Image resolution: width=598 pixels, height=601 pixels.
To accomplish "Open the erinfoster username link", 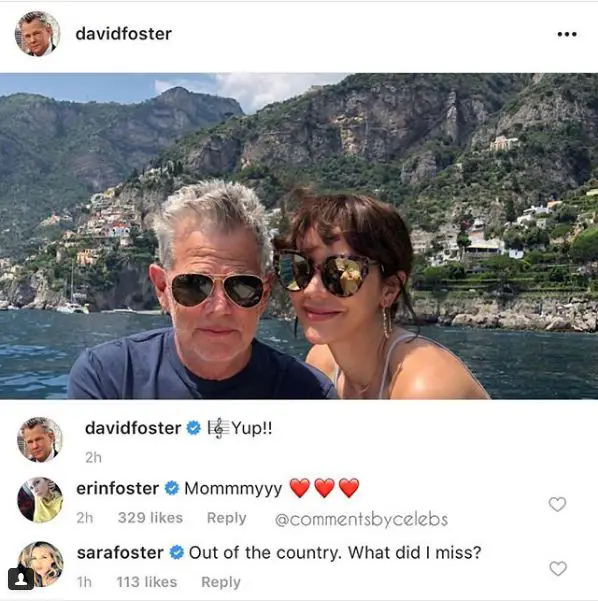I will coord(118,488).
